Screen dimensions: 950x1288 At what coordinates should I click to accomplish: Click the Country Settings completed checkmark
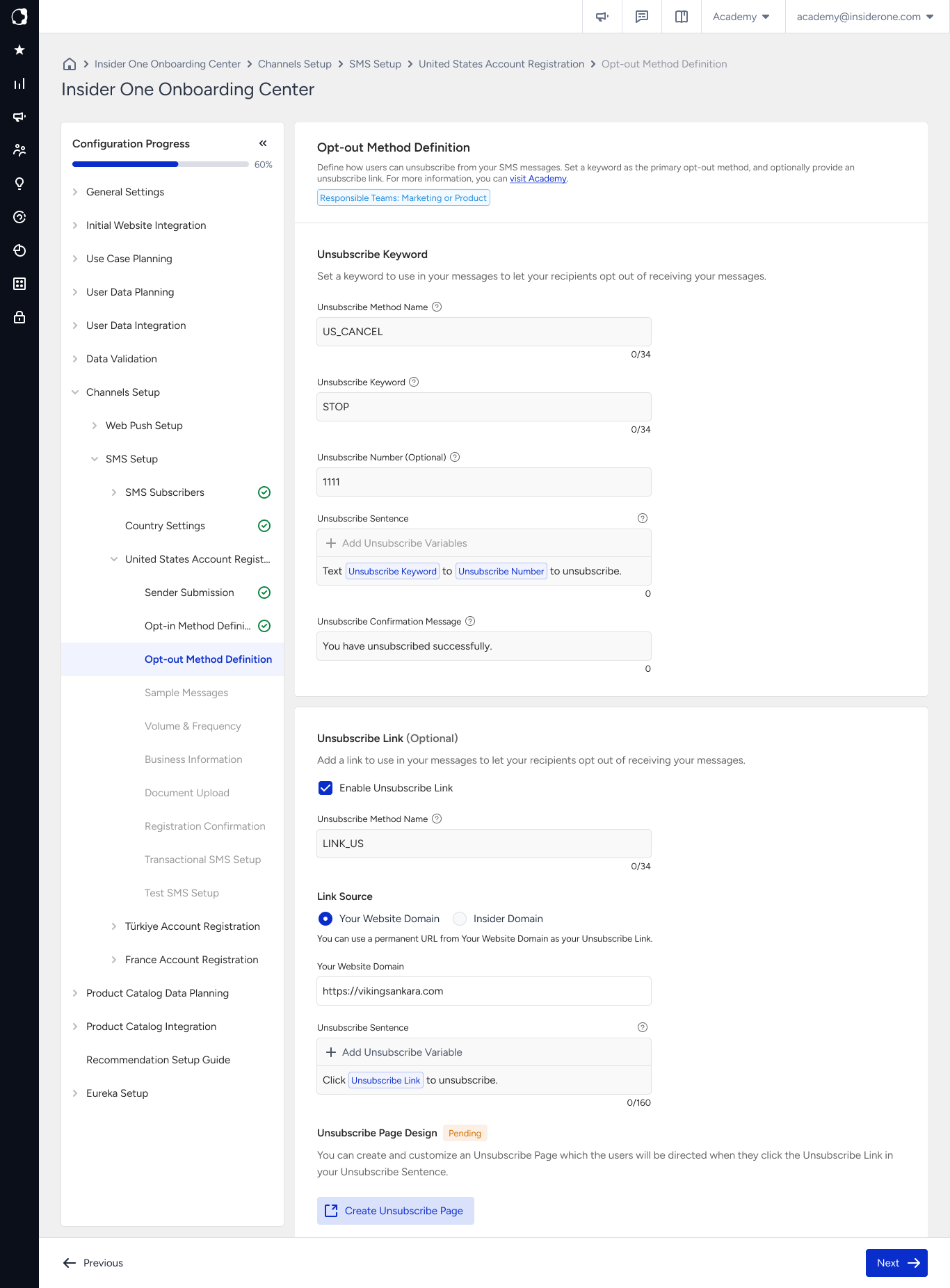pos(264,526)
